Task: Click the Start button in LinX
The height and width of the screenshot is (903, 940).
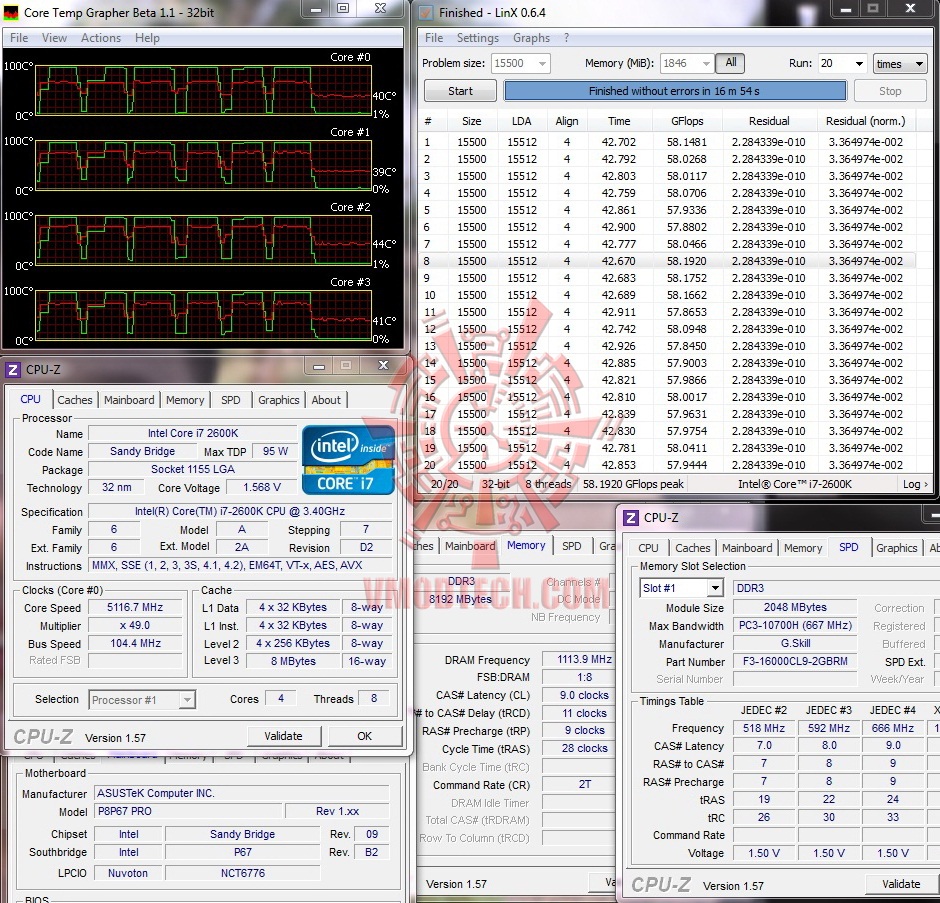Action: tap(460, 91)
